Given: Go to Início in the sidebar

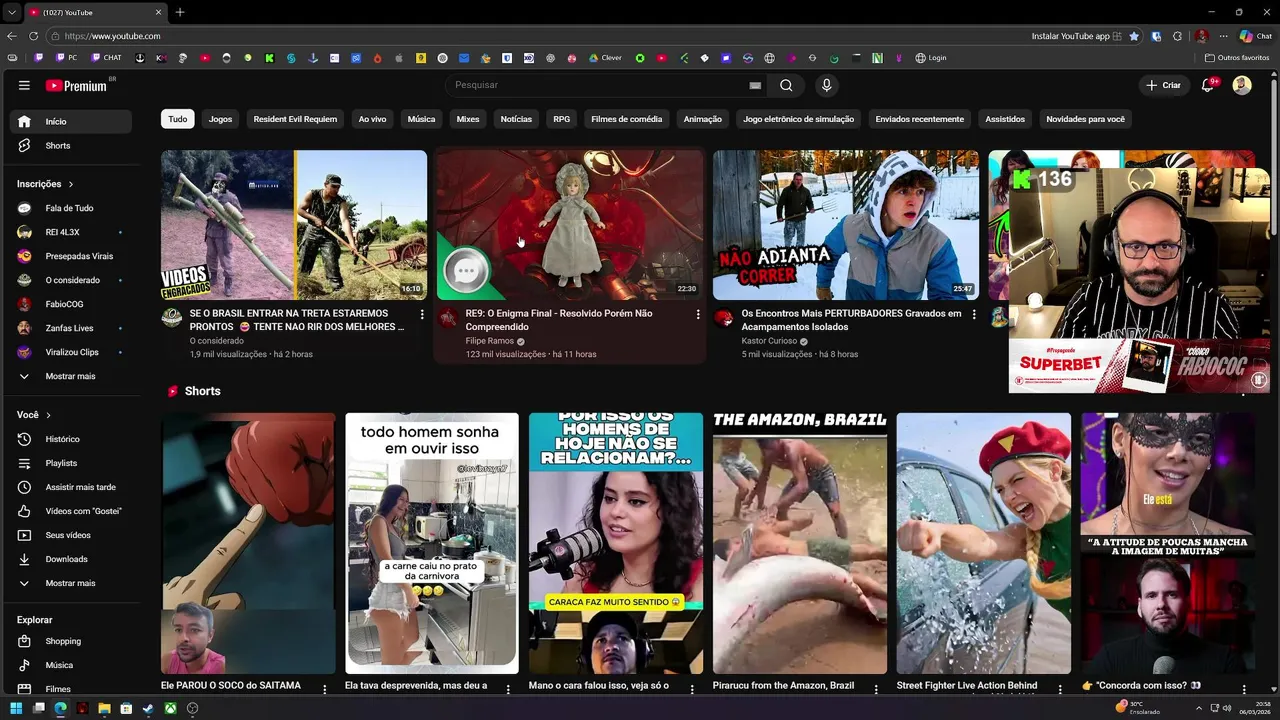Looking at the screenshot, I should (71, 121).
